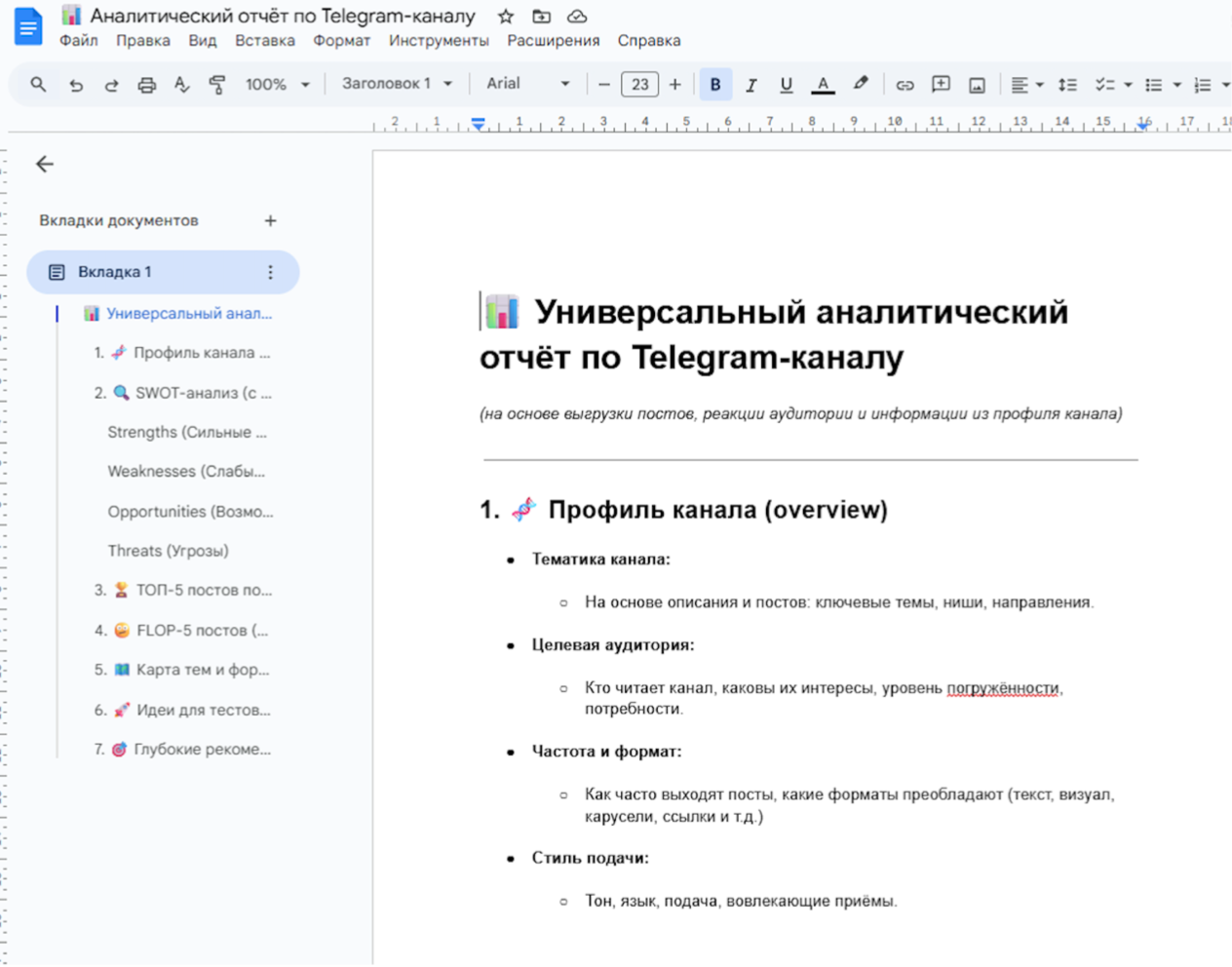Screen dimensions: 1232x967
Task: Toggle italic formatting
Action: pos(751,85)
